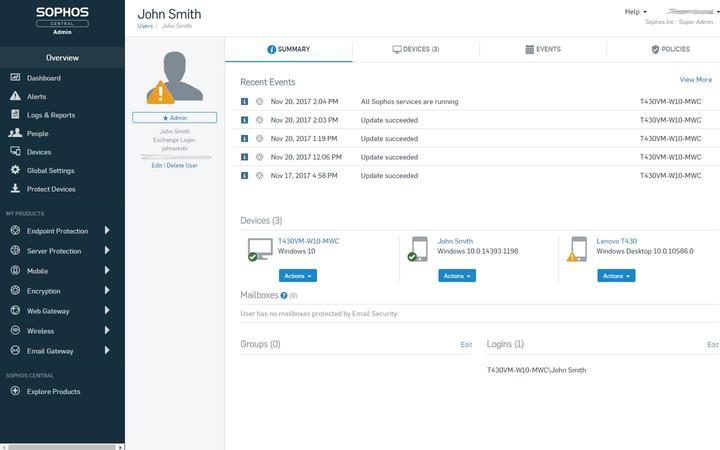Open T430VM-W10-MWC device name link
This screenshot has height=450, width=720.
click(309, 241)
